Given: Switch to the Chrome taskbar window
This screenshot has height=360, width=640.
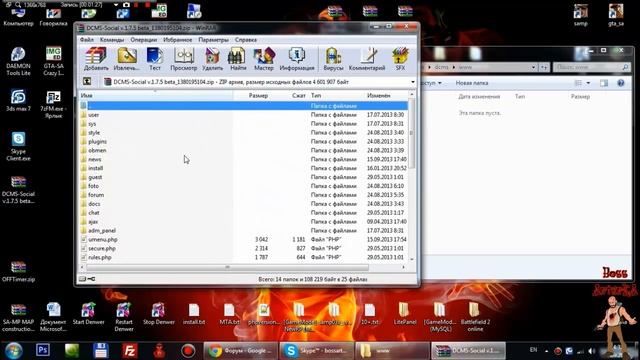Looking at the screenshot, I should point(240,351).
